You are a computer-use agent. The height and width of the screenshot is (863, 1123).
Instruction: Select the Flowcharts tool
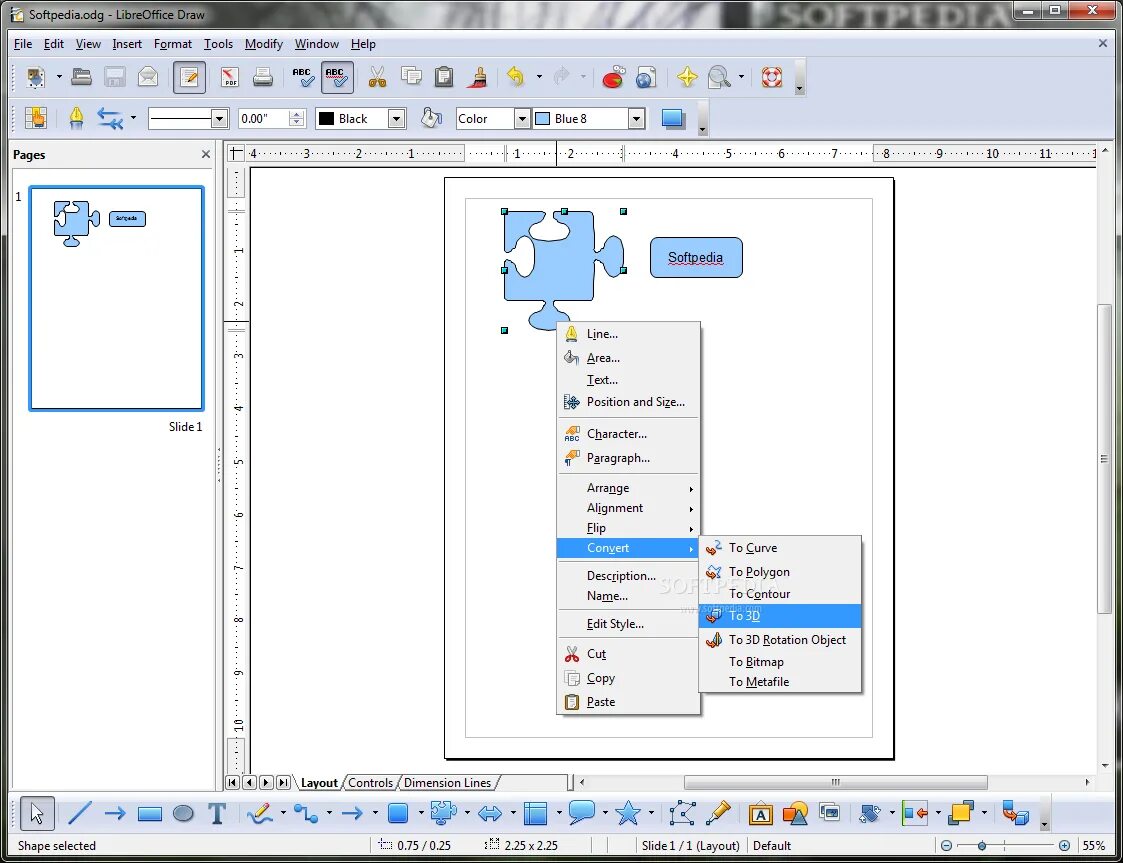click(535, 813)
